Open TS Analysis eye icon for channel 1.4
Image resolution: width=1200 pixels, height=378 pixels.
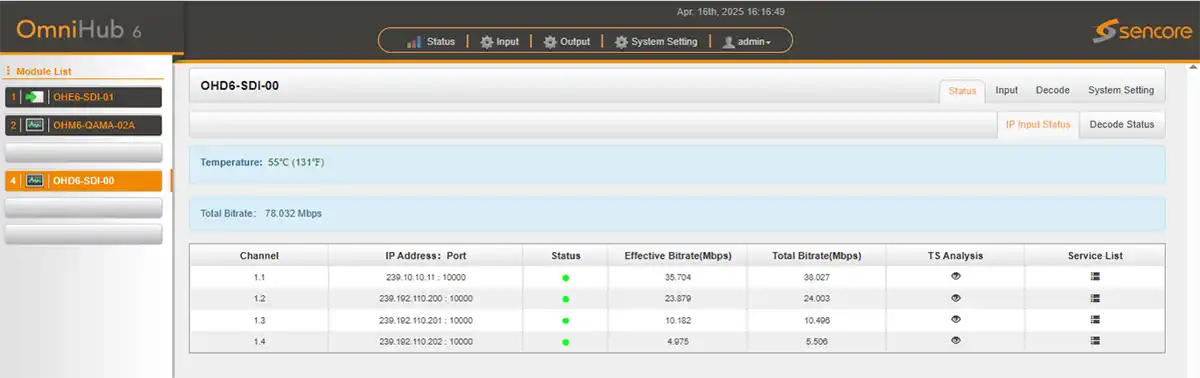pos(955,341)
